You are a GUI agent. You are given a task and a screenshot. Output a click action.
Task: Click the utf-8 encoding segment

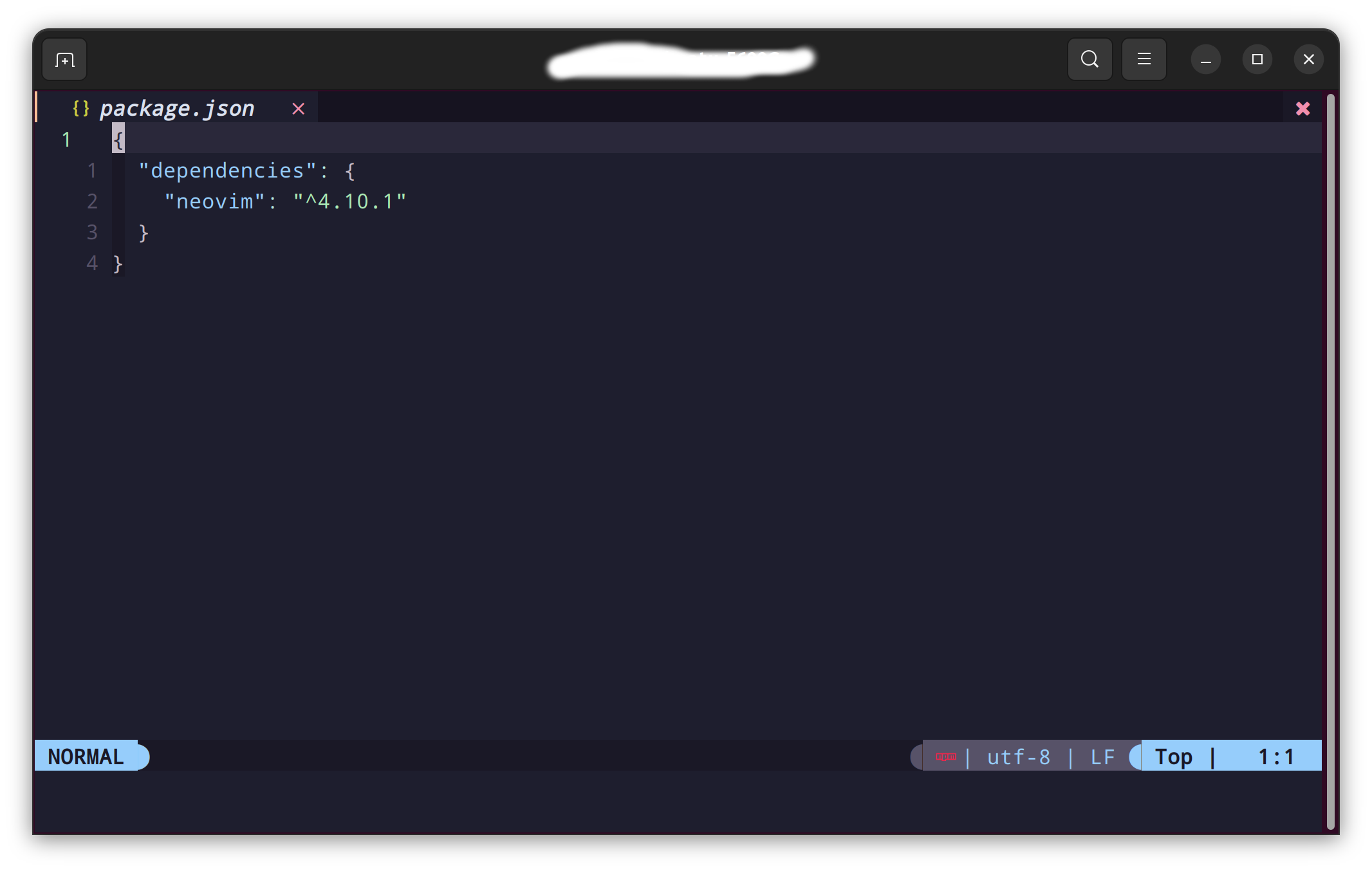click(1018, 756)
